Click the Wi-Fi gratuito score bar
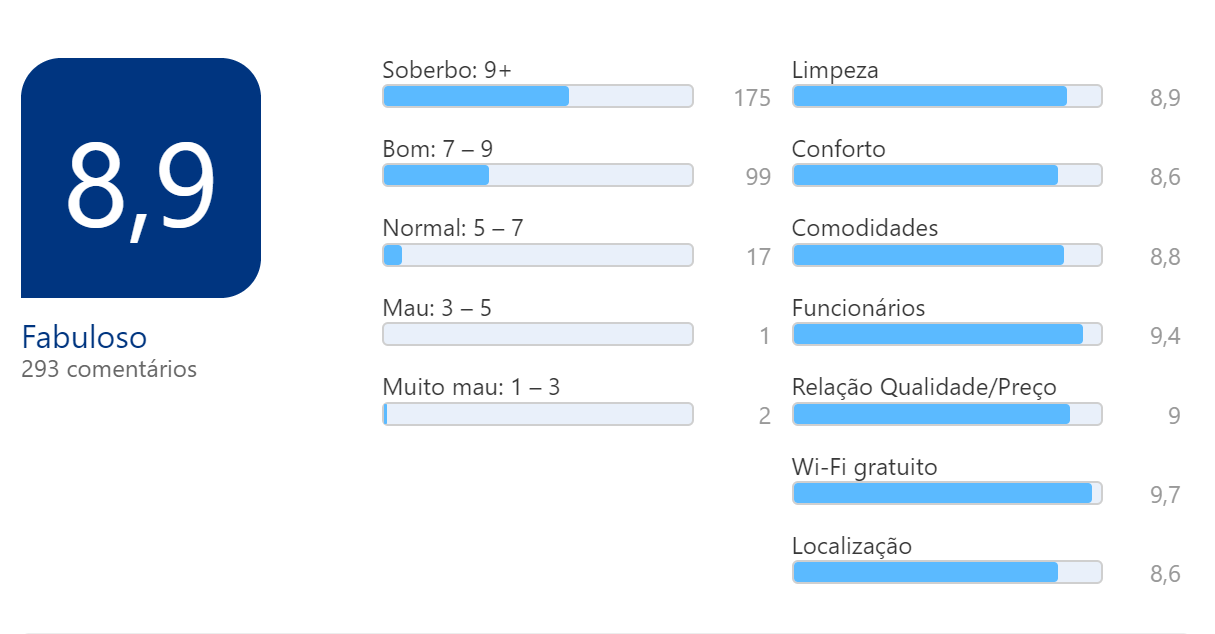The image size is (1215, 634). pyautogui.click(x=946, y=493)
